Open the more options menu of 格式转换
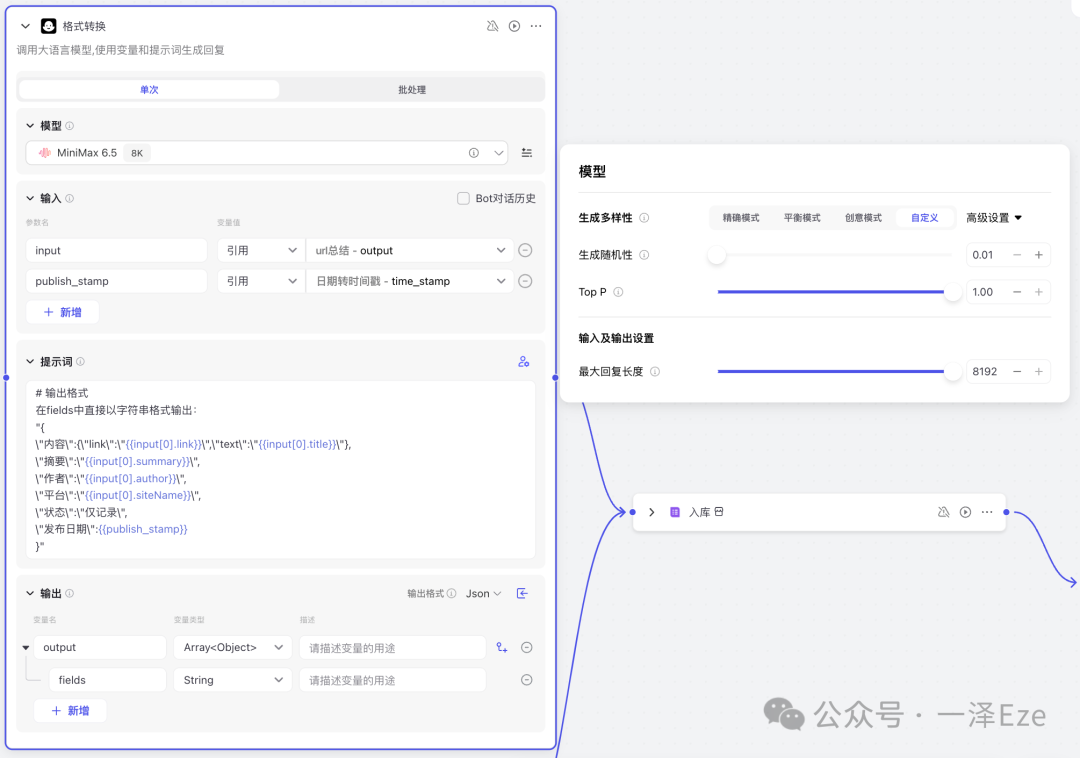This screenshot has height=758, width=1080. (x=536, y=26)
